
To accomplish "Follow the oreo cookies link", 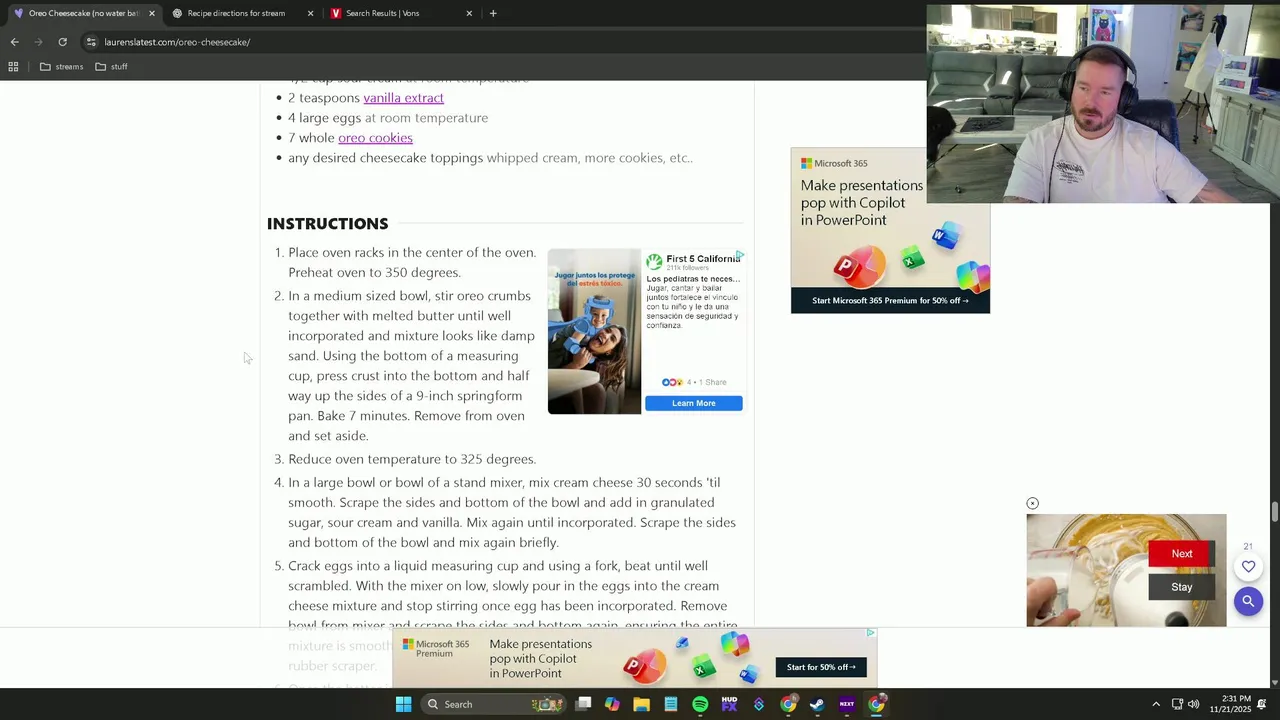I will click(x=375, y=138).
